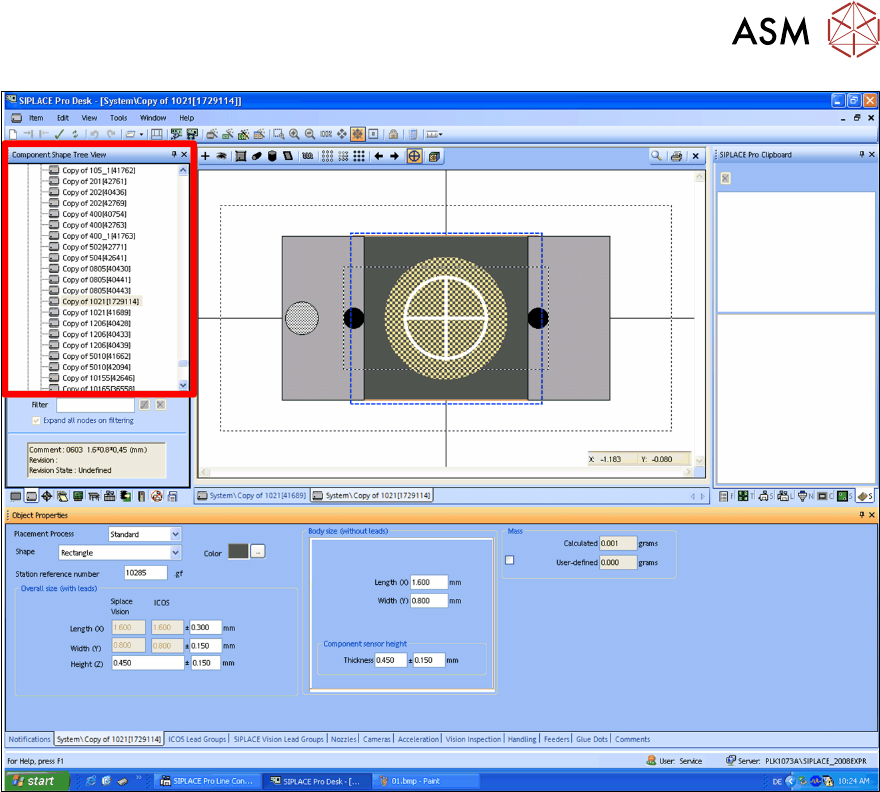Open the Placement Process dropdown
This screenshot has height=792, width=880.
pos(176,535)
